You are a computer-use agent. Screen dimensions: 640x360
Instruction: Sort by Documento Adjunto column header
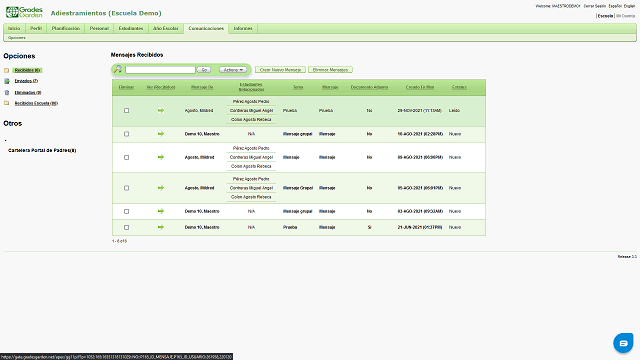(369, 87)
